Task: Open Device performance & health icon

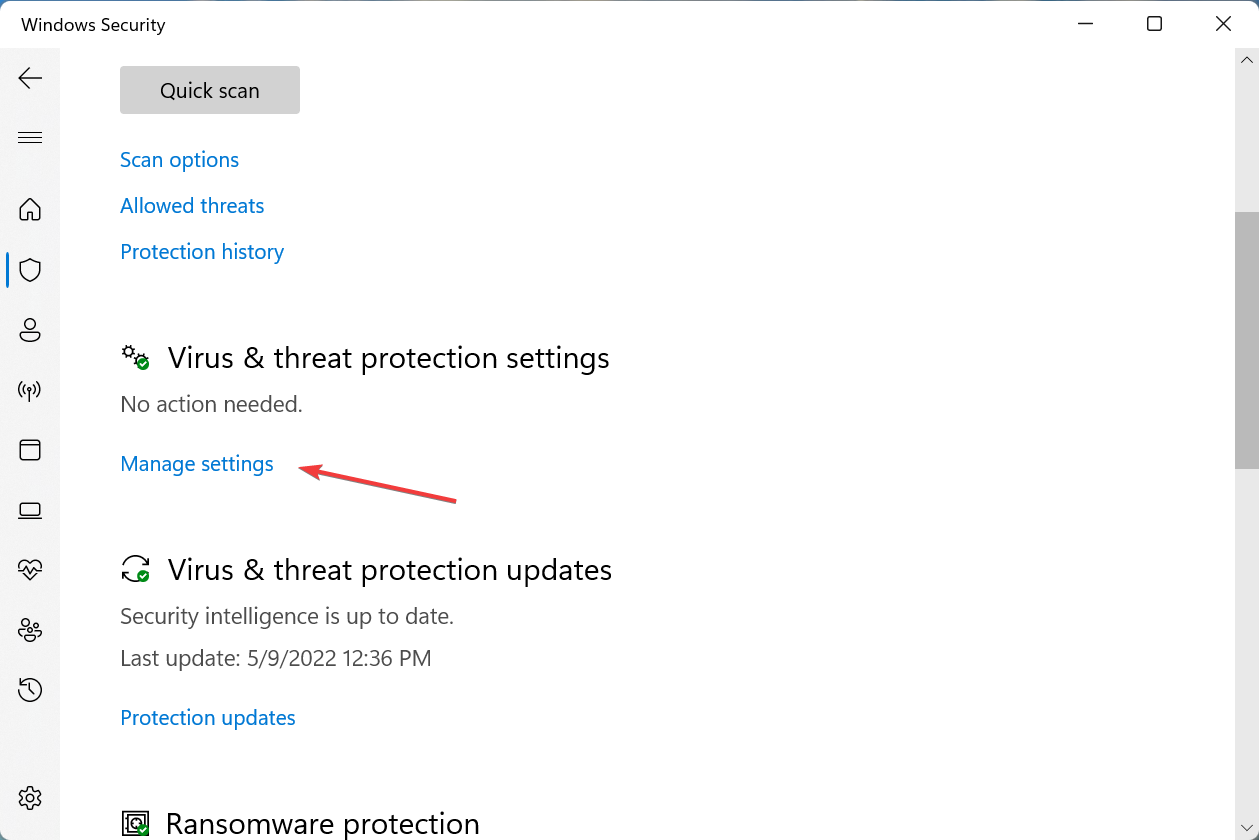Action: pyautogui.click(x=30, y=569)
